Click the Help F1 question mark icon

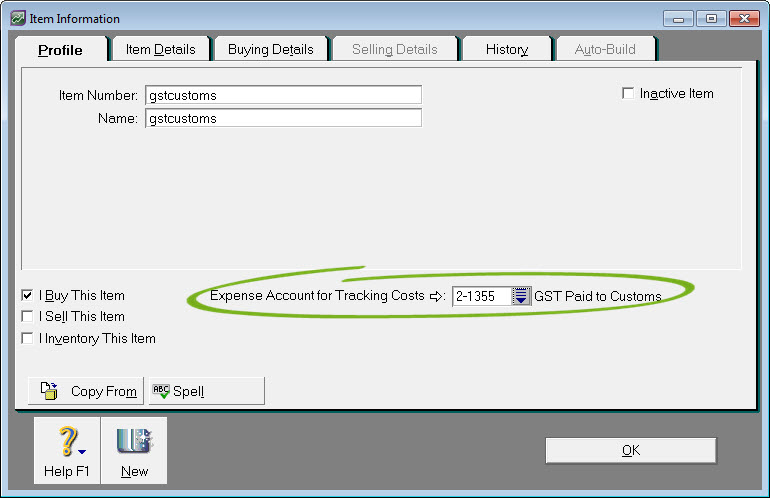[x=67, y=442]
